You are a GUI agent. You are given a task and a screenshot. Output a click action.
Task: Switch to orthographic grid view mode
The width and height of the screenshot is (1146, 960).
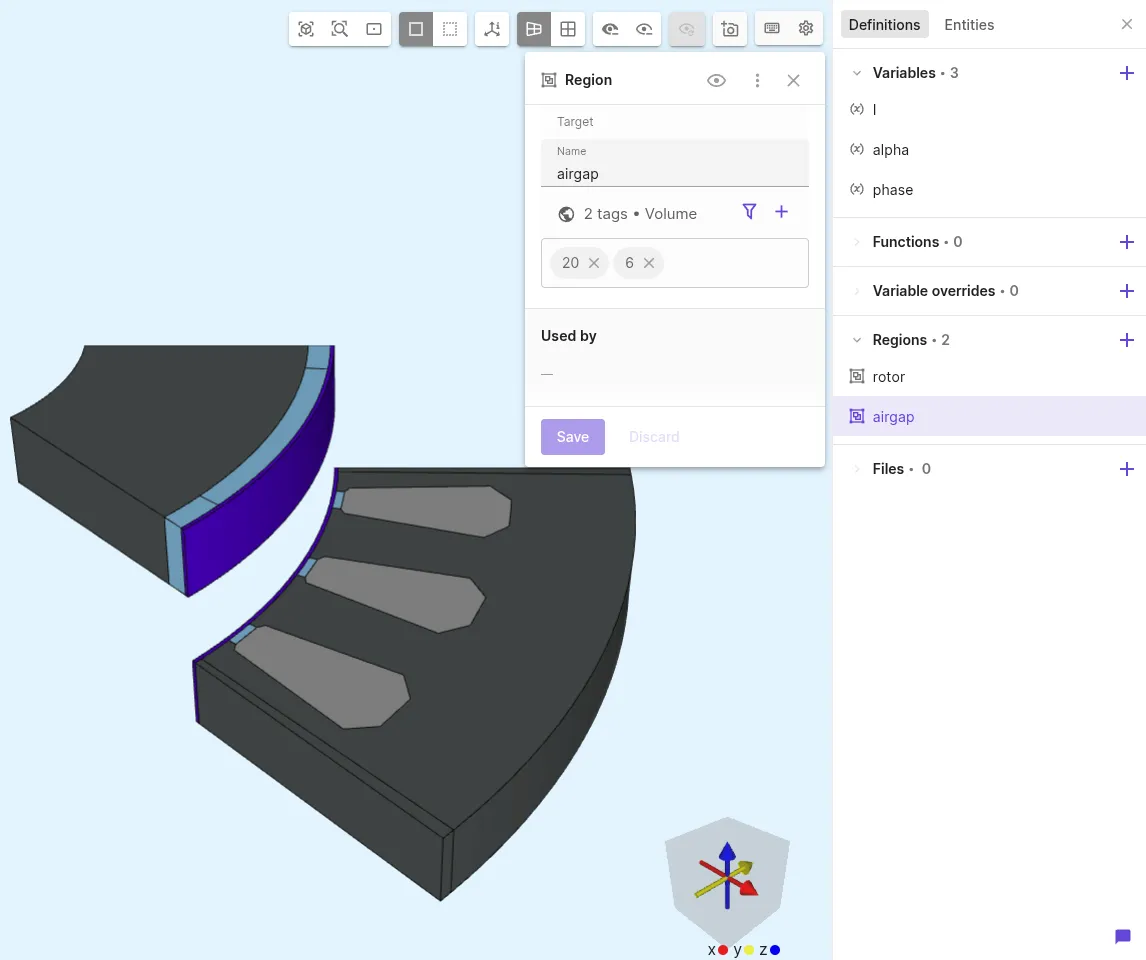click(x=568, y=29)
